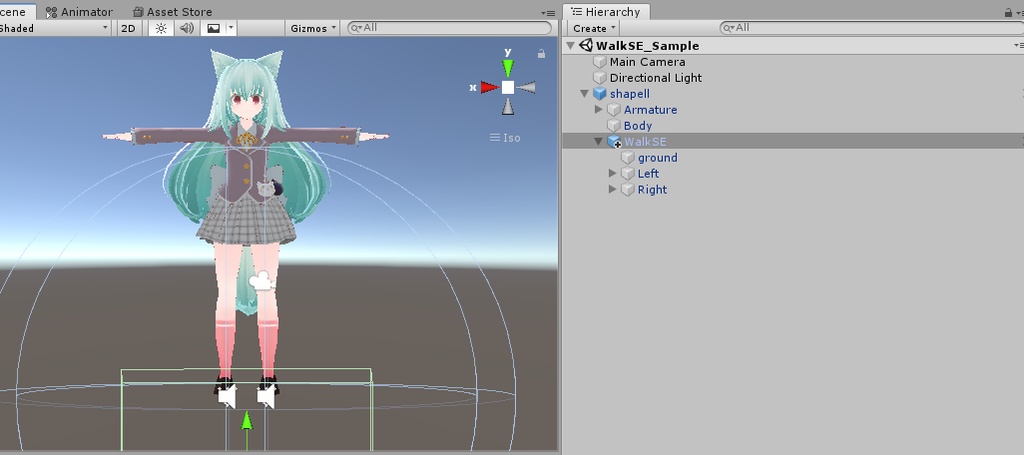Collapse the shapell object
Image resolution: width=1024 pixels, height=455 pixels.
(x=584, y=94)
